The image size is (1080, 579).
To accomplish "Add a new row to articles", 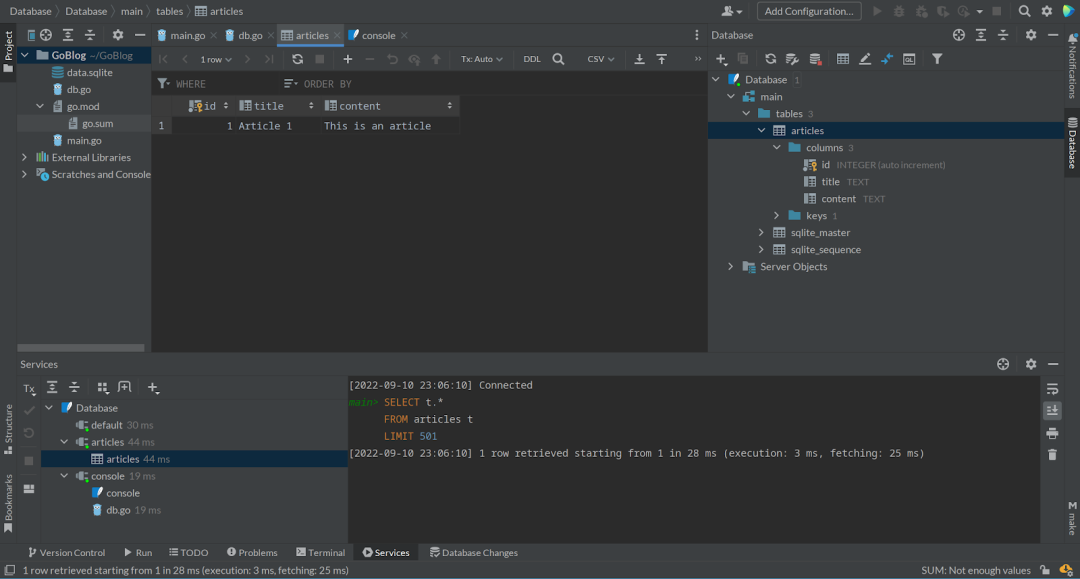I will (x=348, y=59).
